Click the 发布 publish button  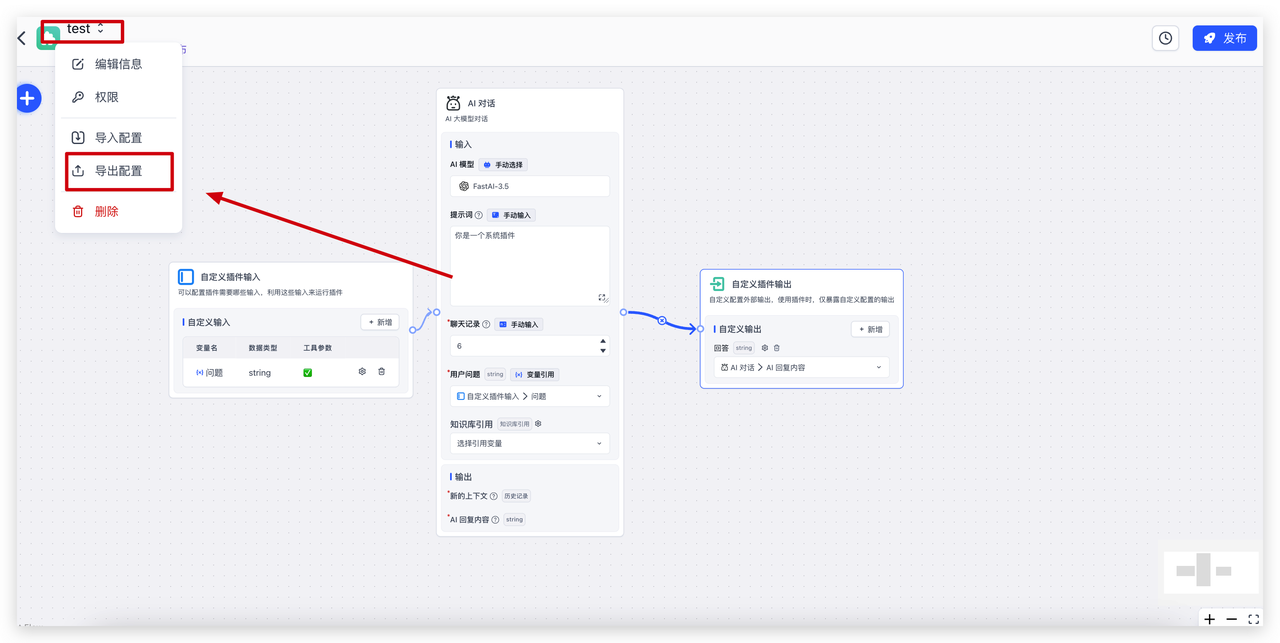pos(1224,38)
